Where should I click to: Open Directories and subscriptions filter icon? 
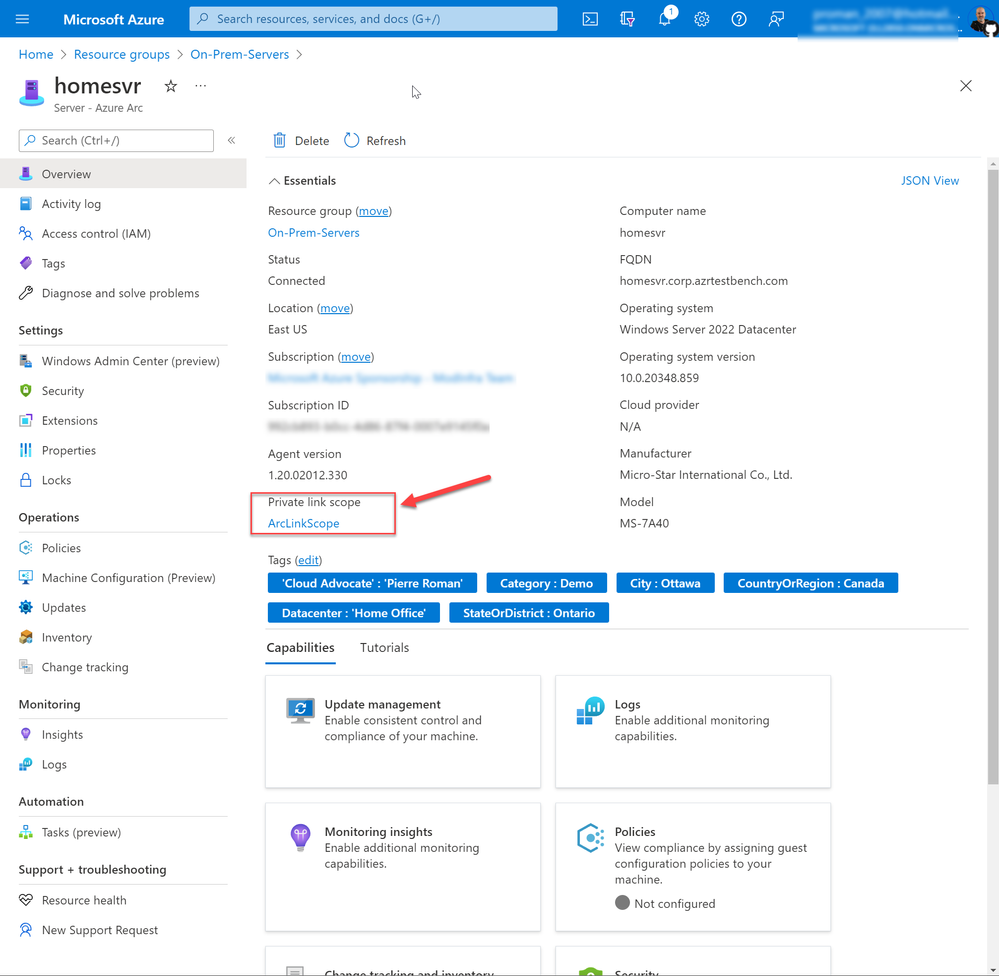pos(628,19)
